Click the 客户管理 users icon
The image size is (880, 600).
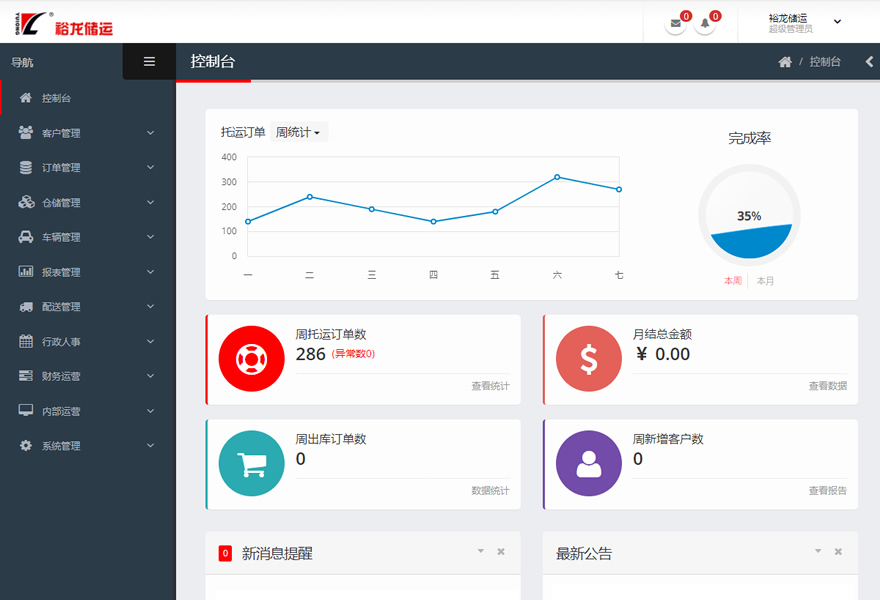(26, 132)
